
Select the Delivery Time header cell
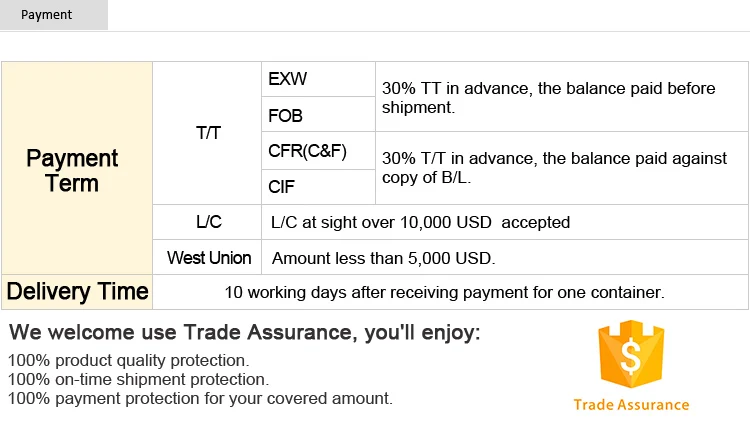coord(77,292)
